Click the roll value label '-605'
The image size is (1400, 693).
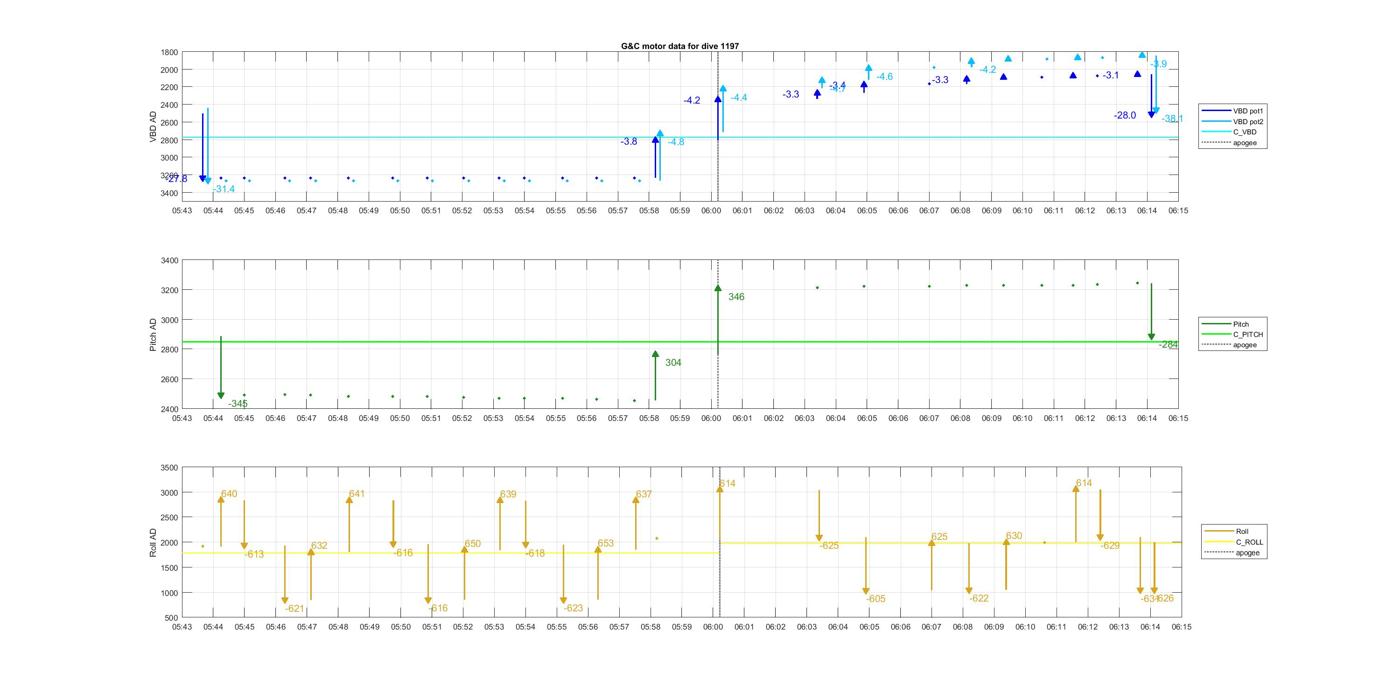coord(876,599)
